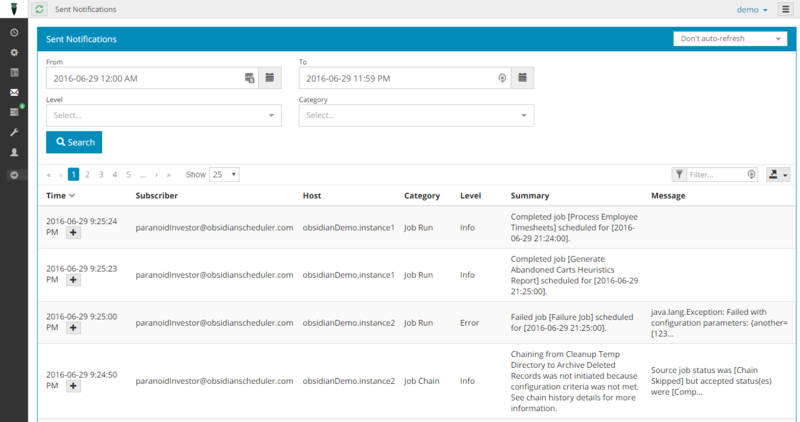Jump to the last results page arrow
Image resolution: width=800 pixels, height=422 pixels.
[169, 175]
